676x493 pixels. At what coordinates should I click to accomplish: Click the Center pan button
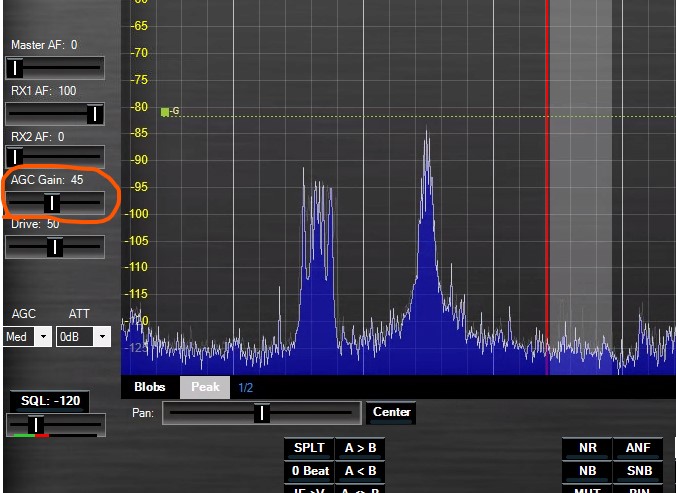391,412
